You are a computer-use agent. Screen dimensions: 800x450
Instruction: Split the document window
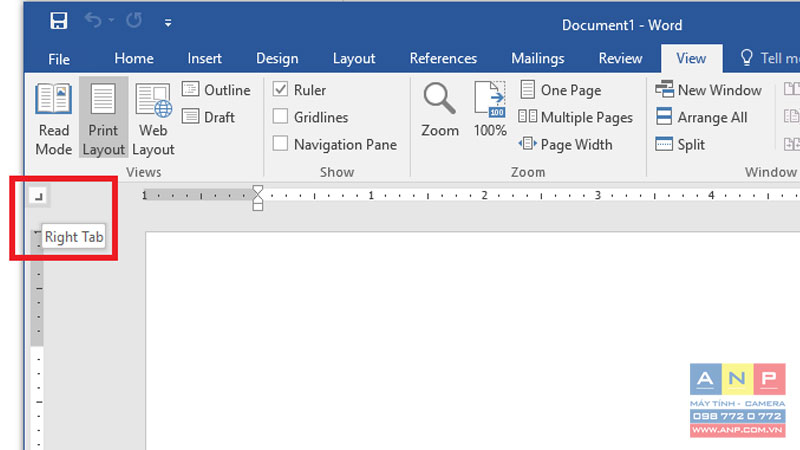(680, 144)
